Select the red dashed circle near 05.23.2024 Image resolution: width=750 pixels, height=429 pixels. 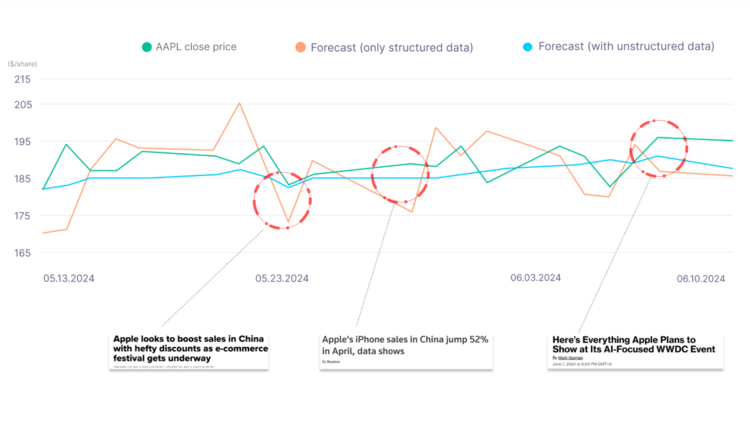(x=282, y=200)
